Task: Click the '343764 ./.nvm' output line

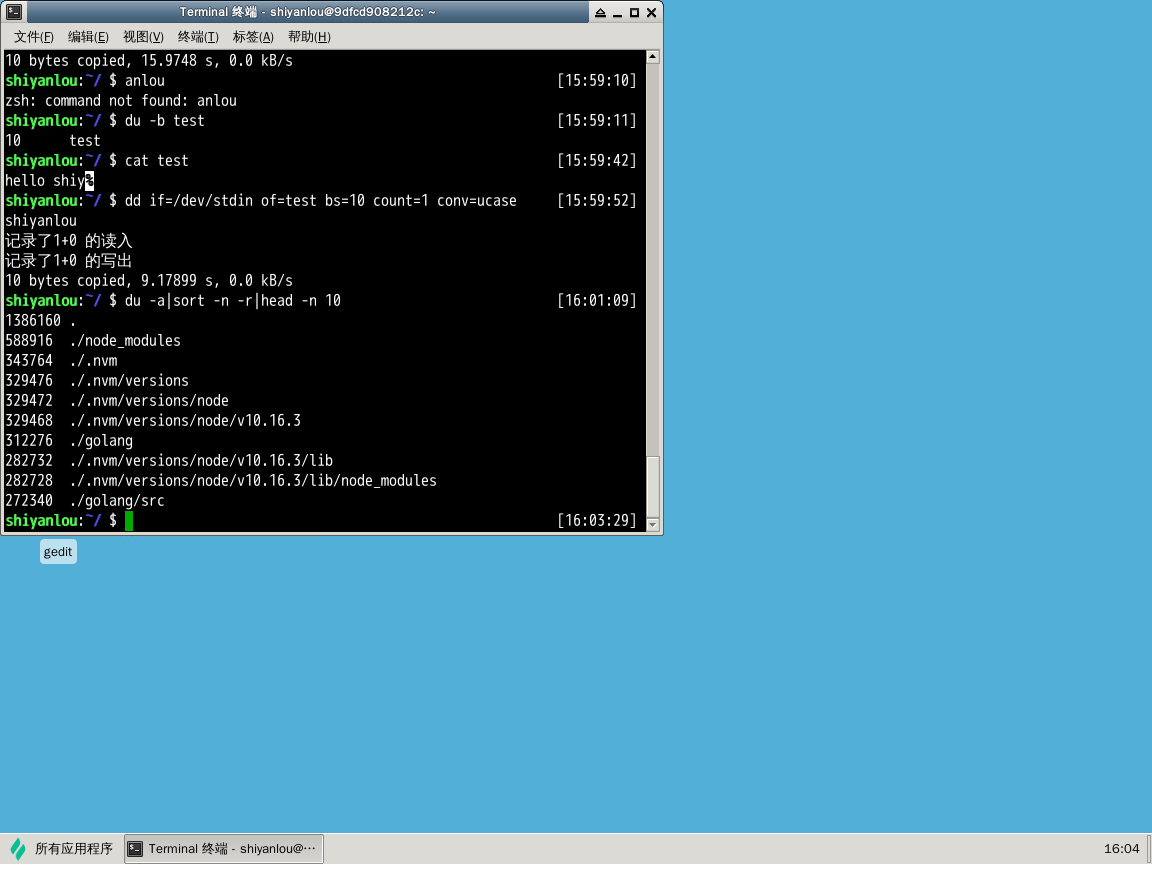Action: (x=61, y=361)
